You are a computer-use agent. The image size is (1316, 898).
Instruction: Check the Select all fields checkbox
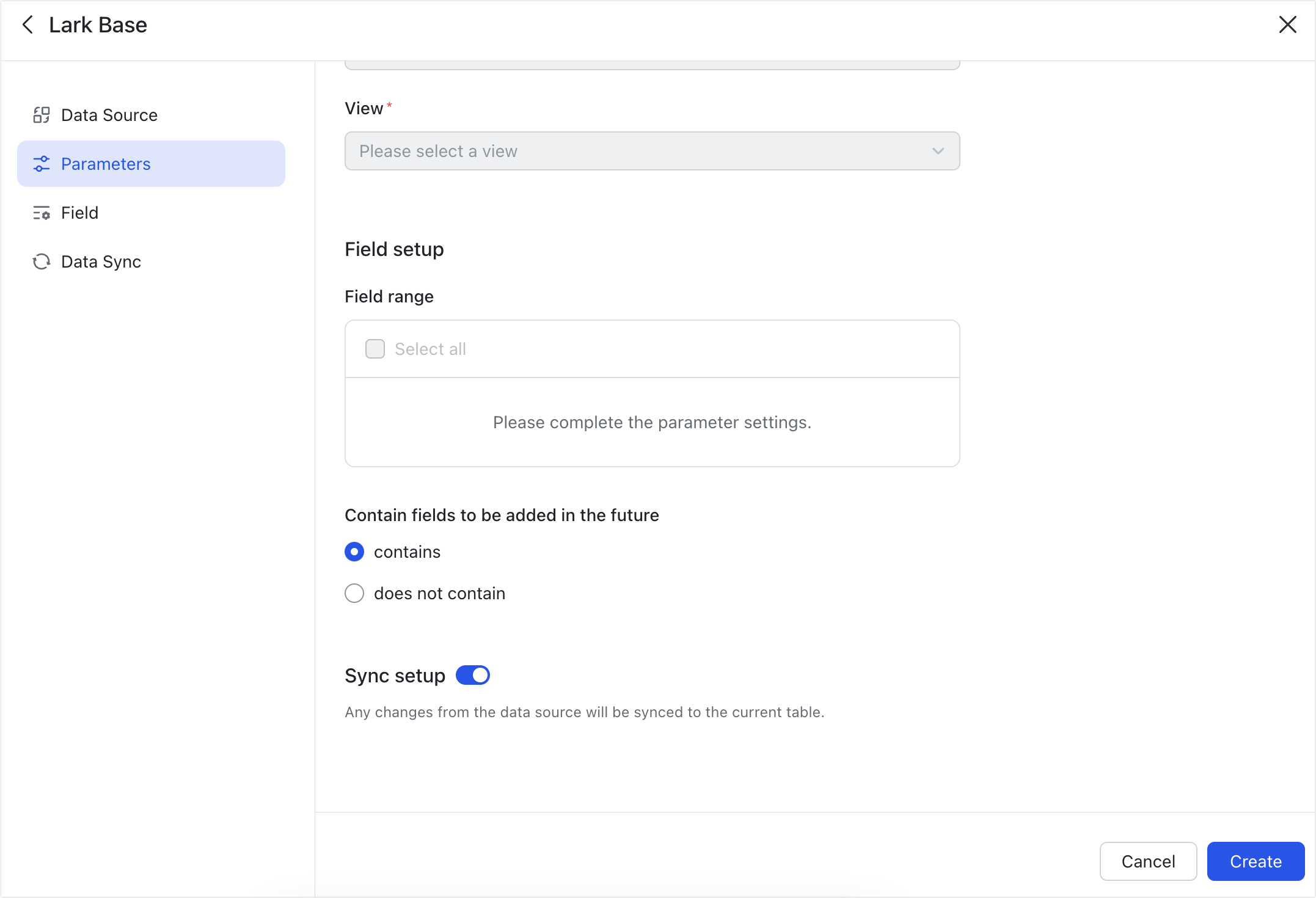point(375,348)
